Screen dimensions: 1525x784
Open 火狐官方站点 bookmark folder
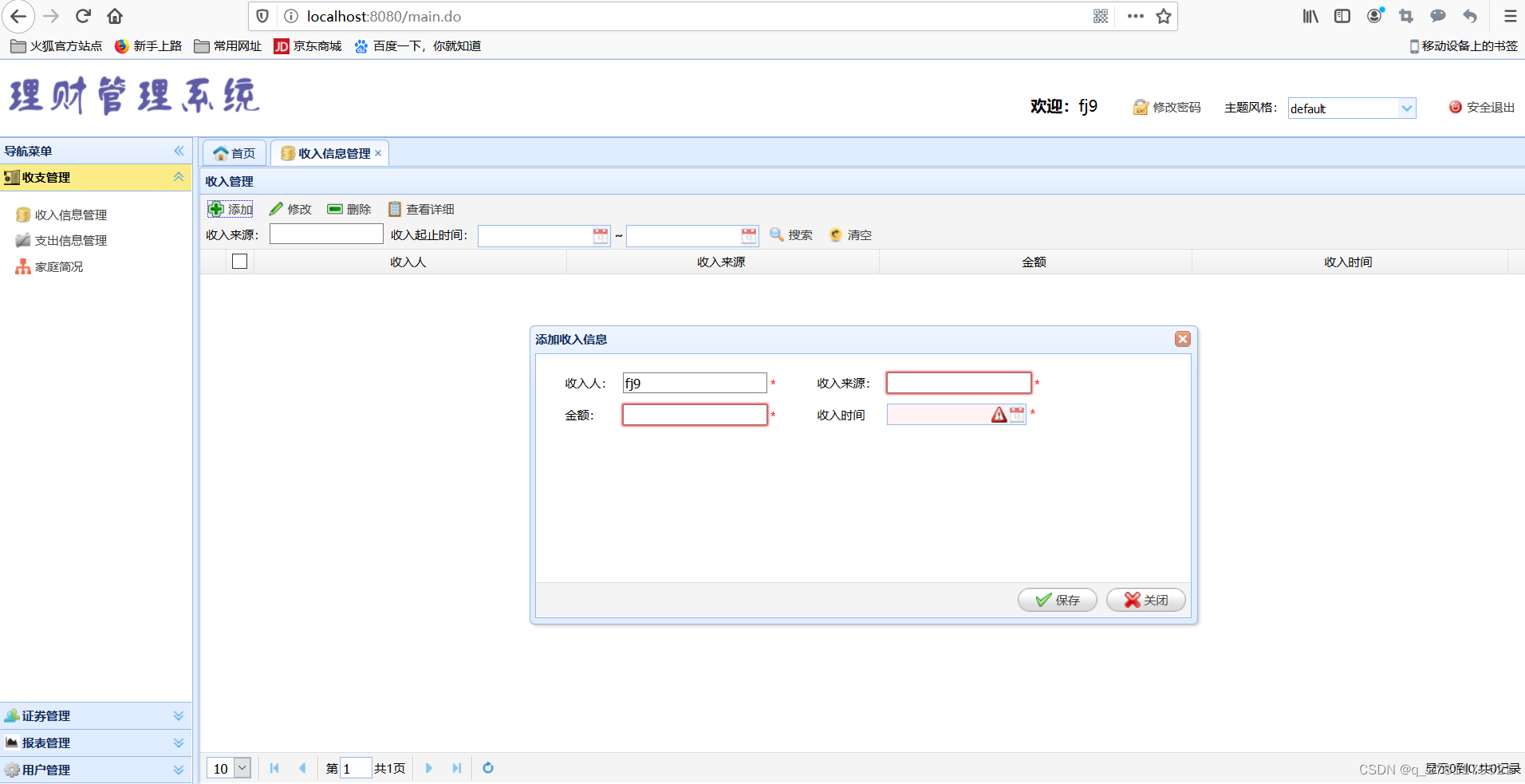pyautogui.click(x=57, y=46)
